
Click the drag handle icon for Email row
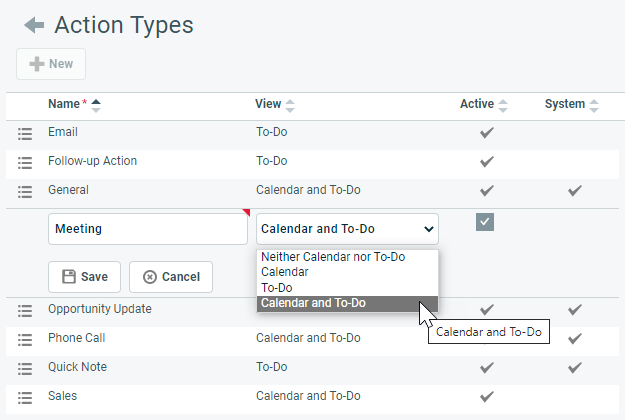coord(25,133)
